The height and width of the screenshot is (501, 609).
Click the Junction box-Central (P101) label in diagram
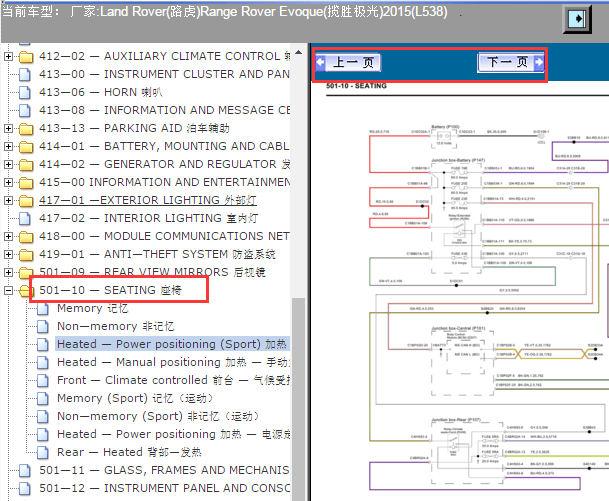coord(458,329)
